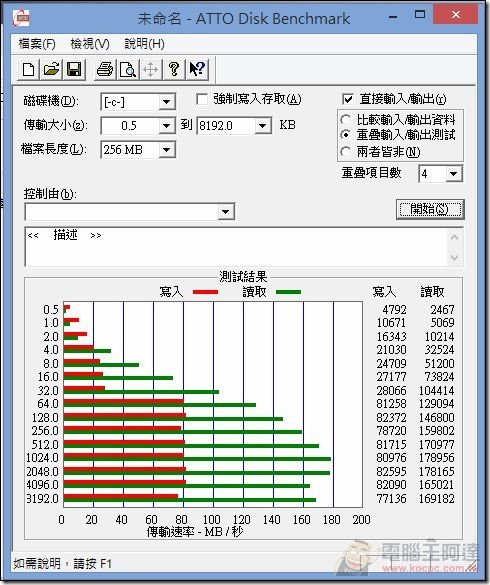This screenshot has height=585, width=490.
Task: Open the 說明(H) menu
Action: pyautogui.click(x=144, y=44)
